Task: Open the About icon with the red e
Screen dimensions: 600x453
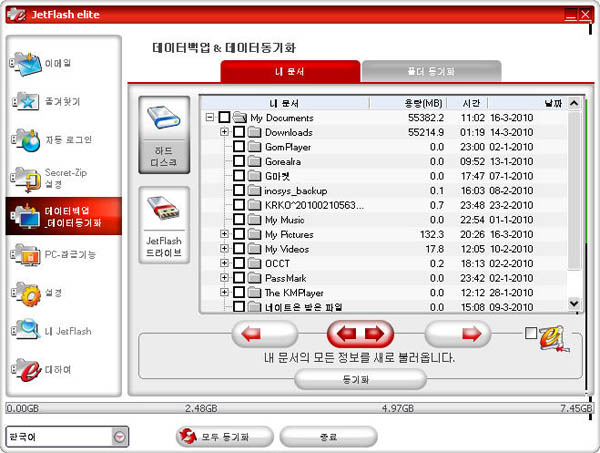Action: pyautogui.click(x=26, y=370)
